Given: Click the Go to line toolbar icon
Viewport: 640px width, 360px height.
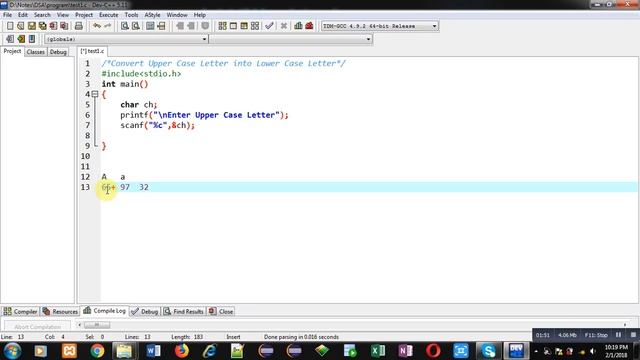Looking at the screenshot, I should tap(161, 26).
